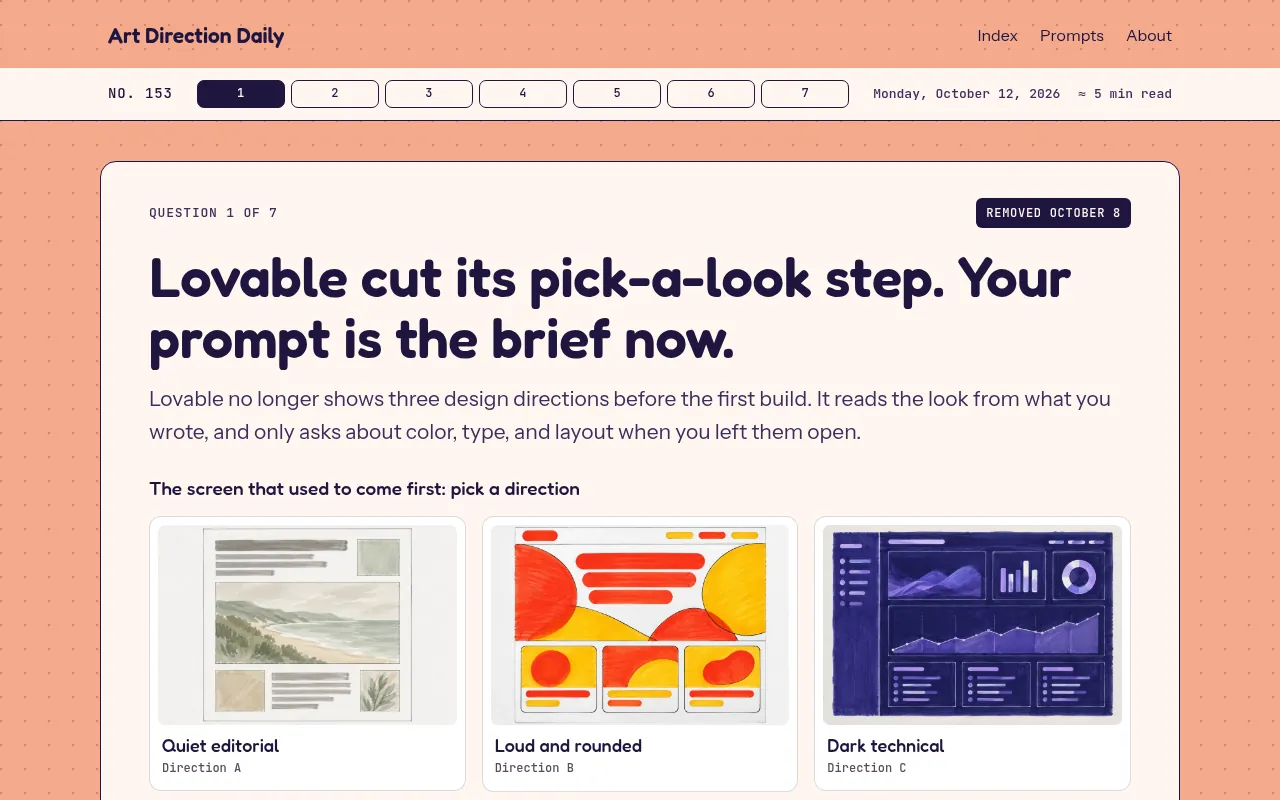The image size is (1280, 800).
Task: Go to the Prompts page
Action: 1071,36
